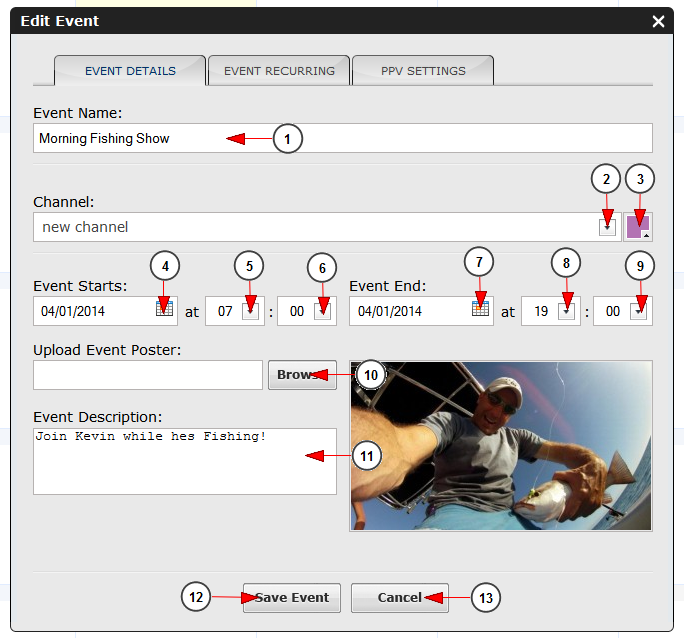
Task: Pick the purple channel color swatch
Action: pyautogui.click(x=638, y=227)
